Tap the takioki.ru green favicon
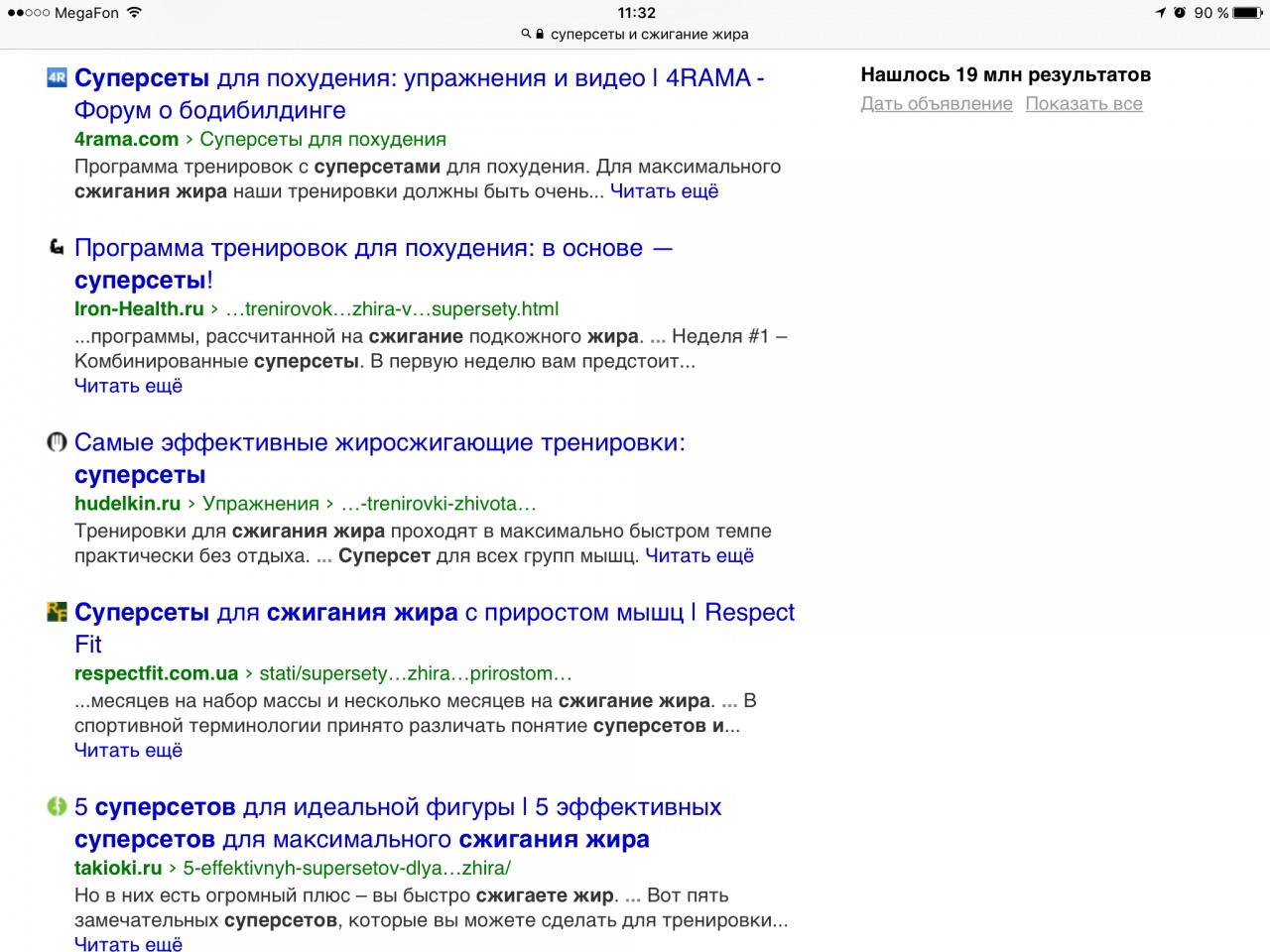The width and height of the screenshot is (1270, 952). [57, 806]
